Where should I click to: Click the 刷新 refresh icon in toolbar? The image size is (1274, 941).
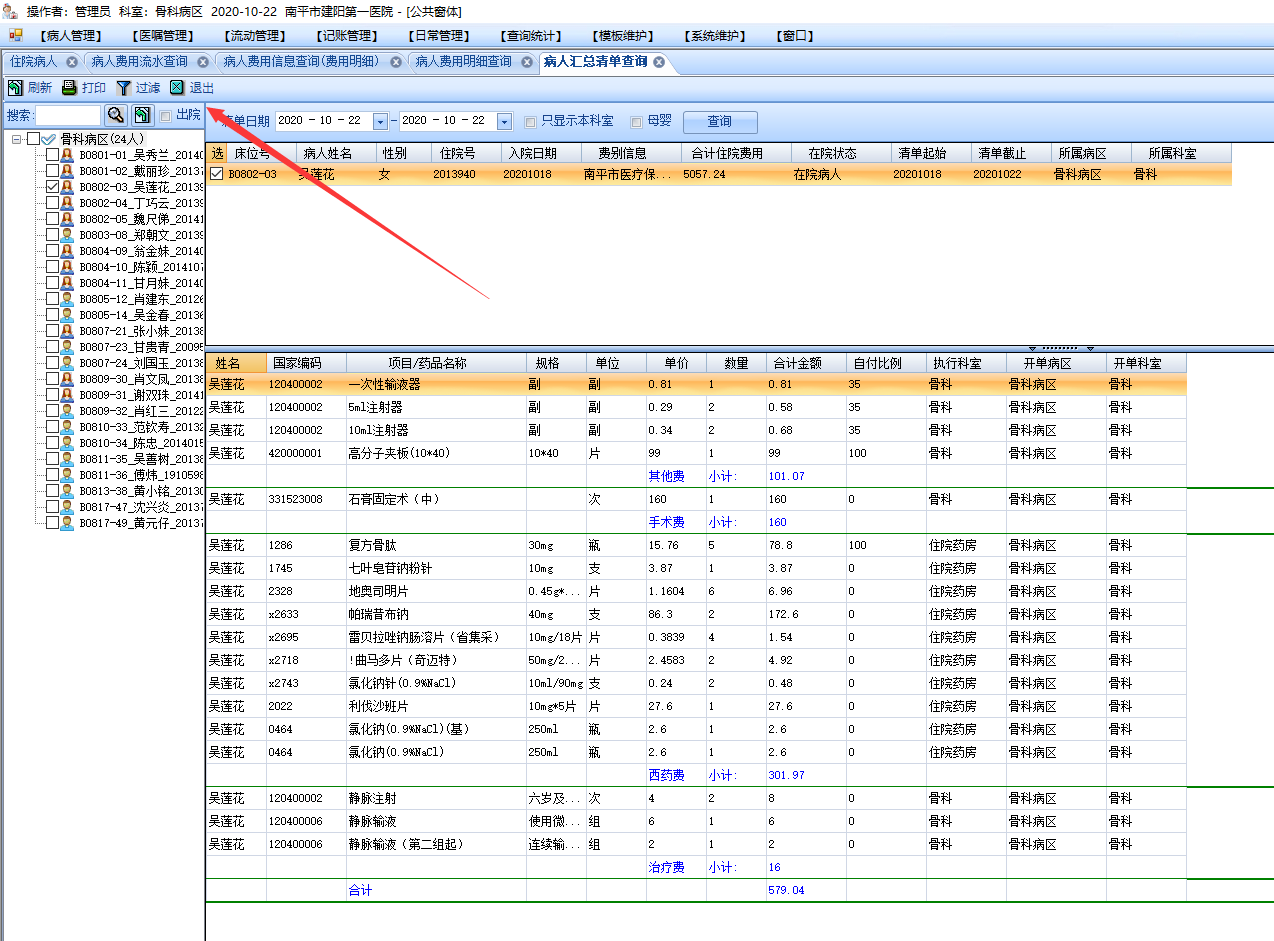[15, 88]
